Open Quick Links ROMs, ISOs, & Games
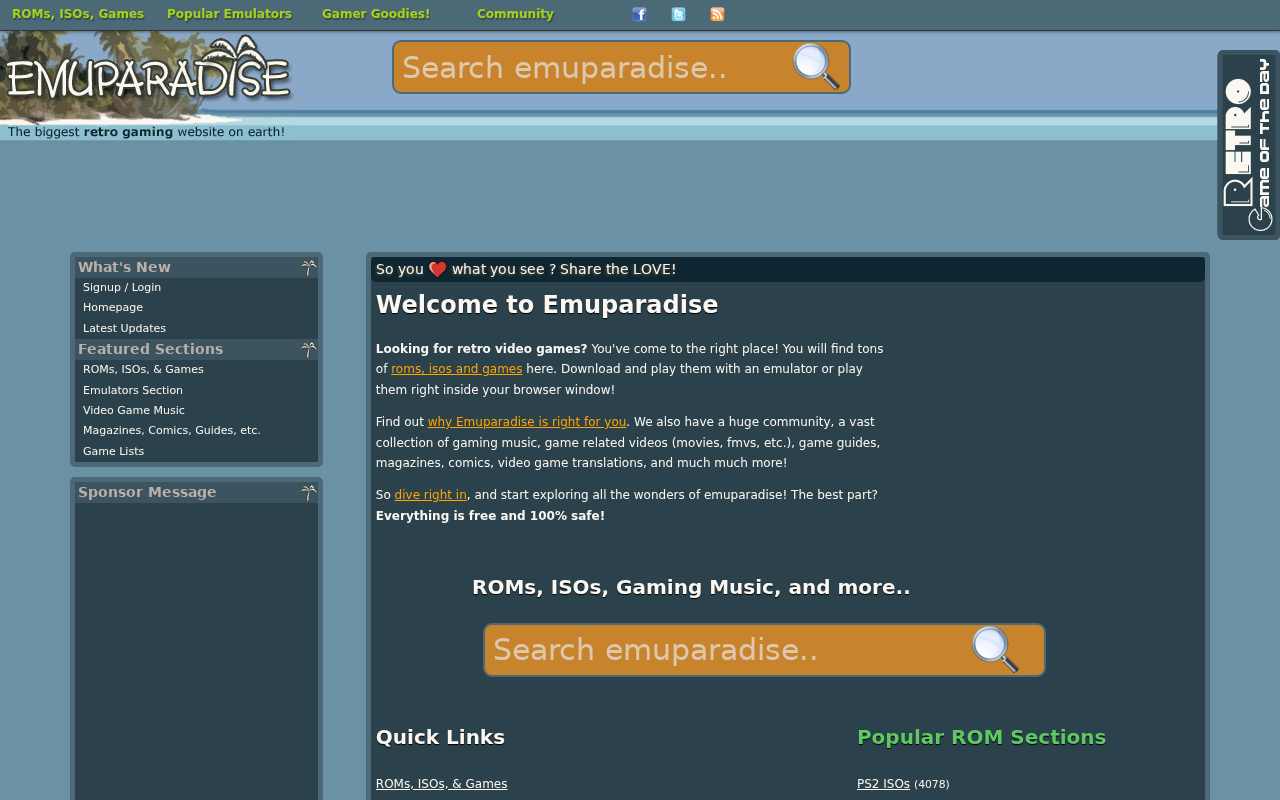 [441, 784]
